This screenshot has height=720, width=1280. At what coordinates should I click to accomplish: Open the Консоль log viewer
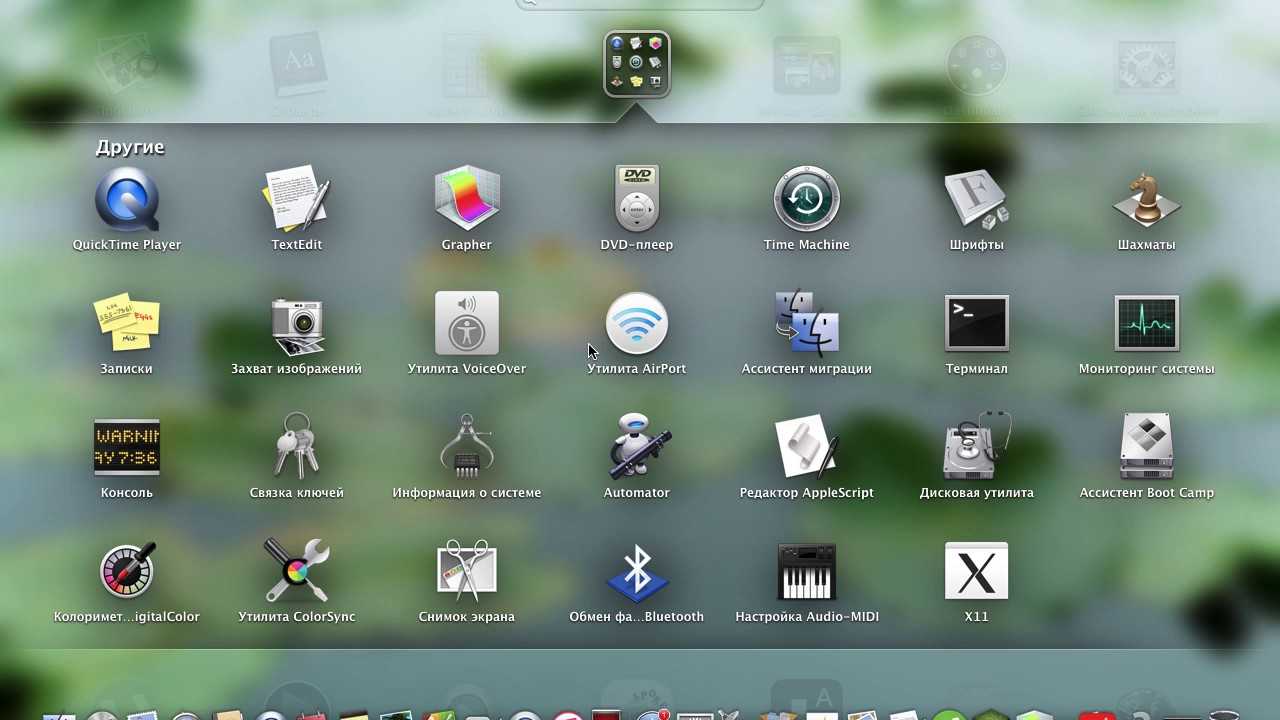[x=127, y=447]
